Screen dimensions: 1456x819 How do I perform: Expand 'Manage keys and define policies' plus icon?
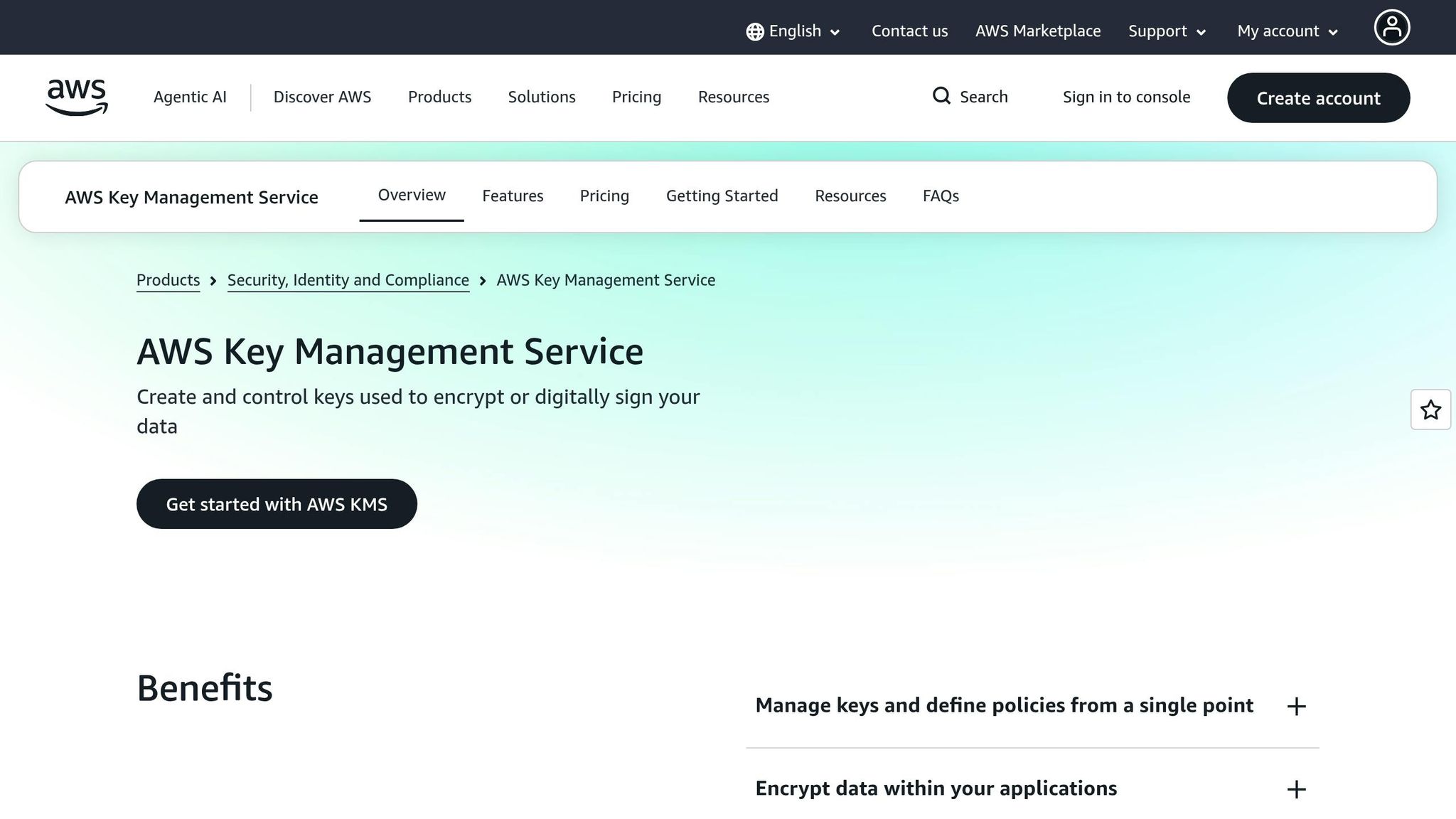click(x=1296, y=707)
